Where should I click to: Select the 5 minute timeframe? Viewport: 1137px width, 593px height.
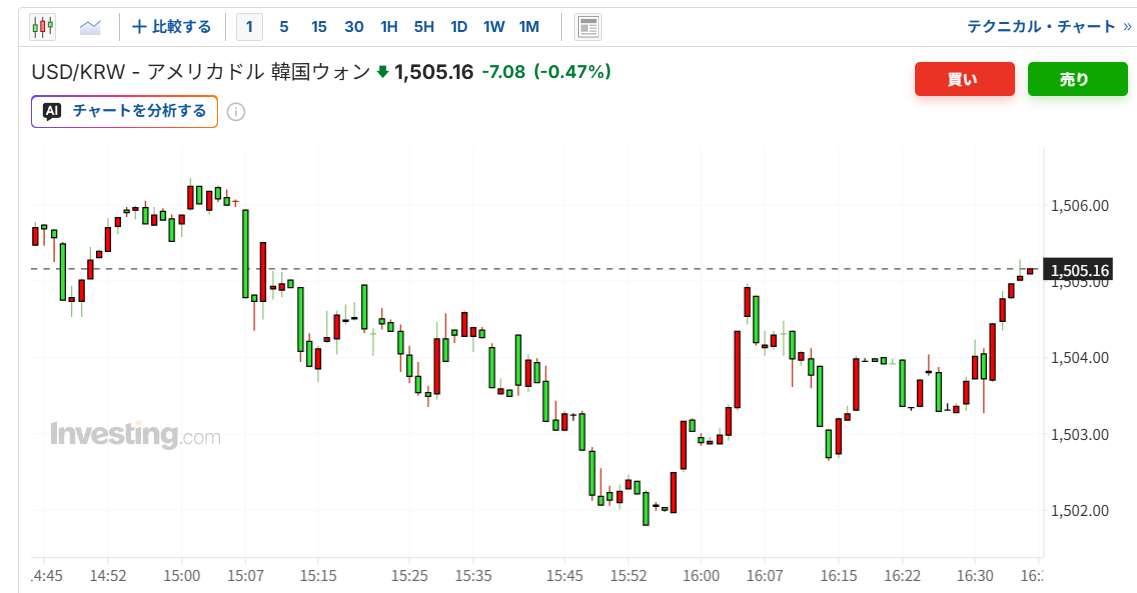(284, 27)
